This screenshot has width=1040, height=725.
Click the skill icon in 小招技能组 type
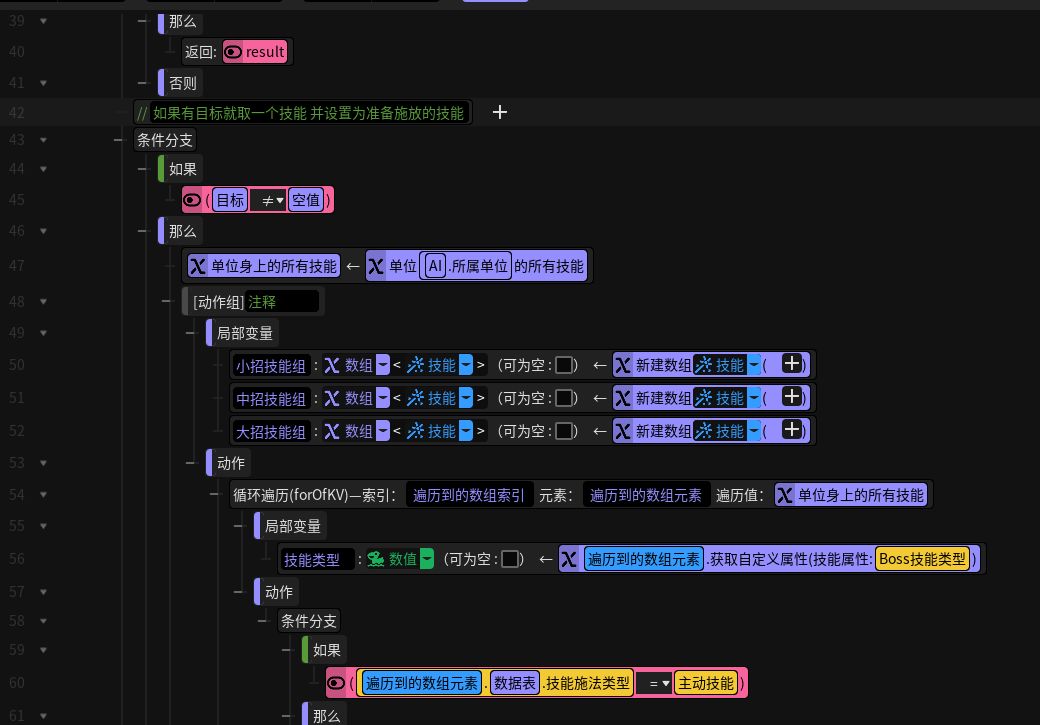pos(415,365)
